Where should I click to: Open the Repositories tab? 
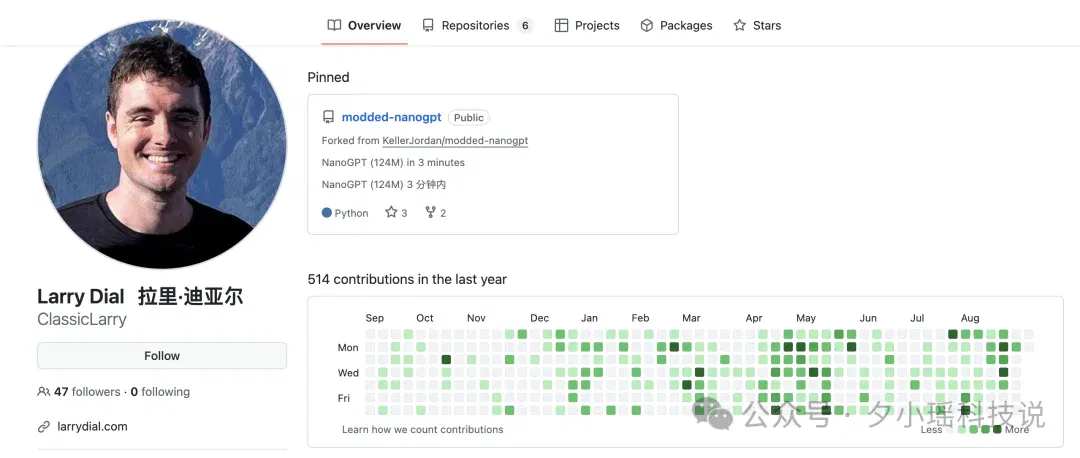click(x=477, y=25)
